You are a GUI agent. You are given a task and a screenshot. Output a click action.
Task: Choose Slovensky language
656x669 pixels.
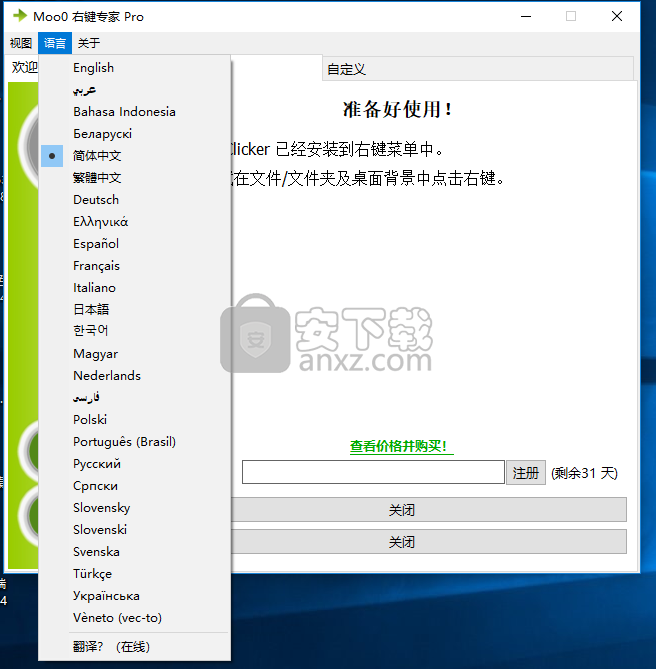click(x=135, y=508)
